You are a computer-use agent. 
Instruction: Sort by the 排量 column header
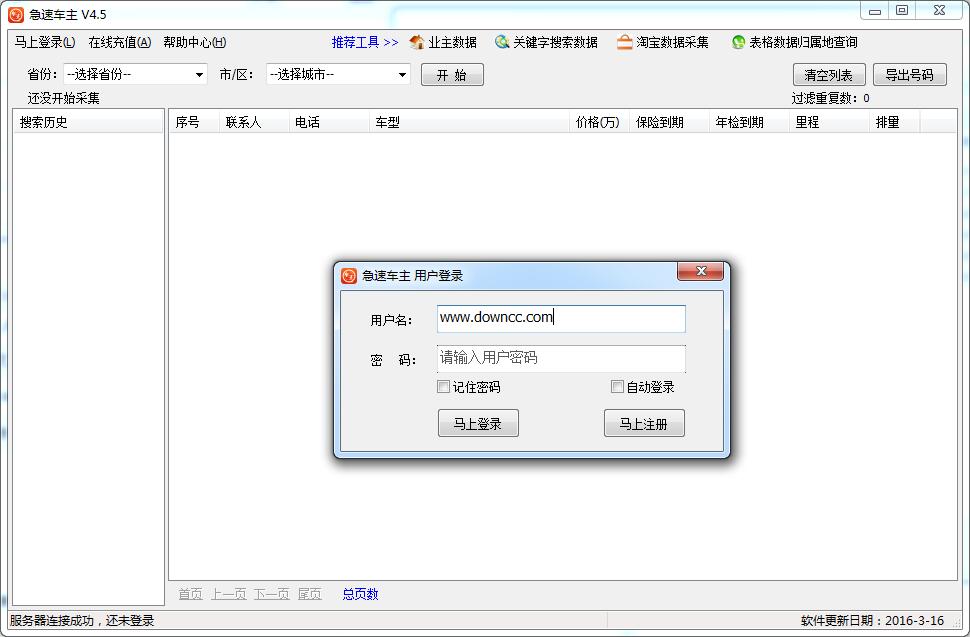click(x=895, y=122)
